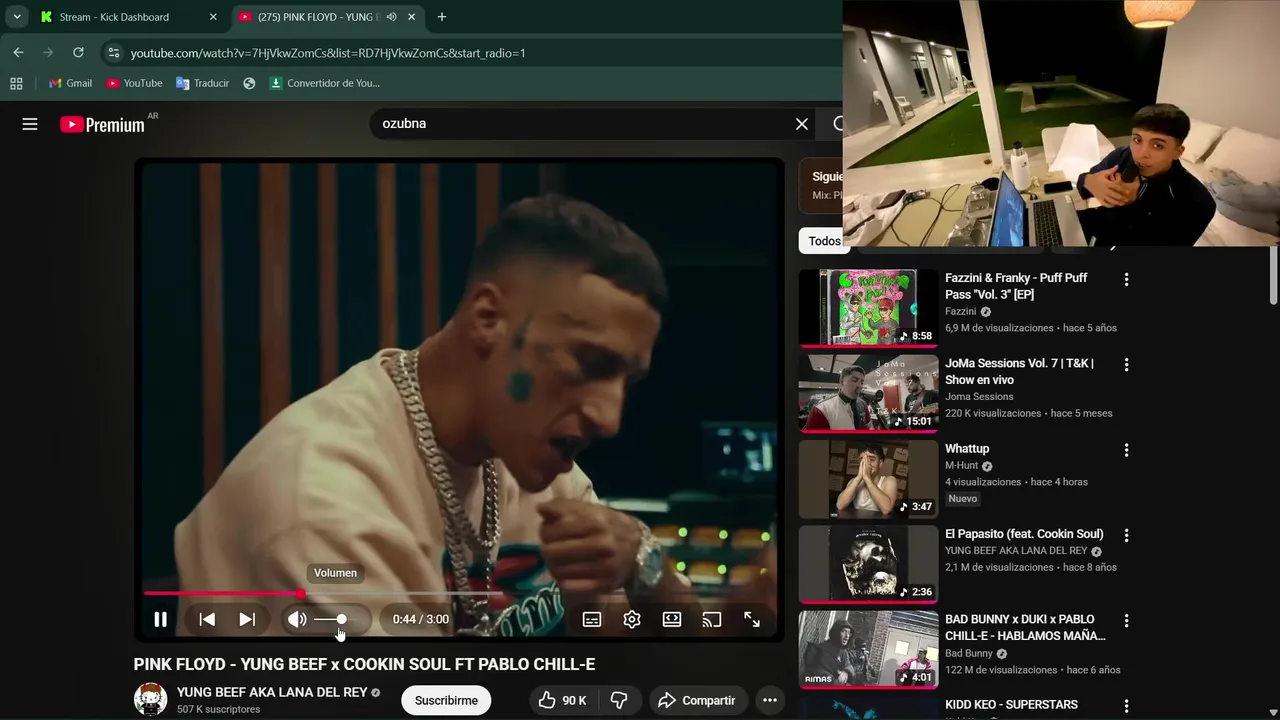Viewport: 1280px width, 720px height.
Task: Open El Papasito feat. Cookin Soul video
Action: (1024, 534)
